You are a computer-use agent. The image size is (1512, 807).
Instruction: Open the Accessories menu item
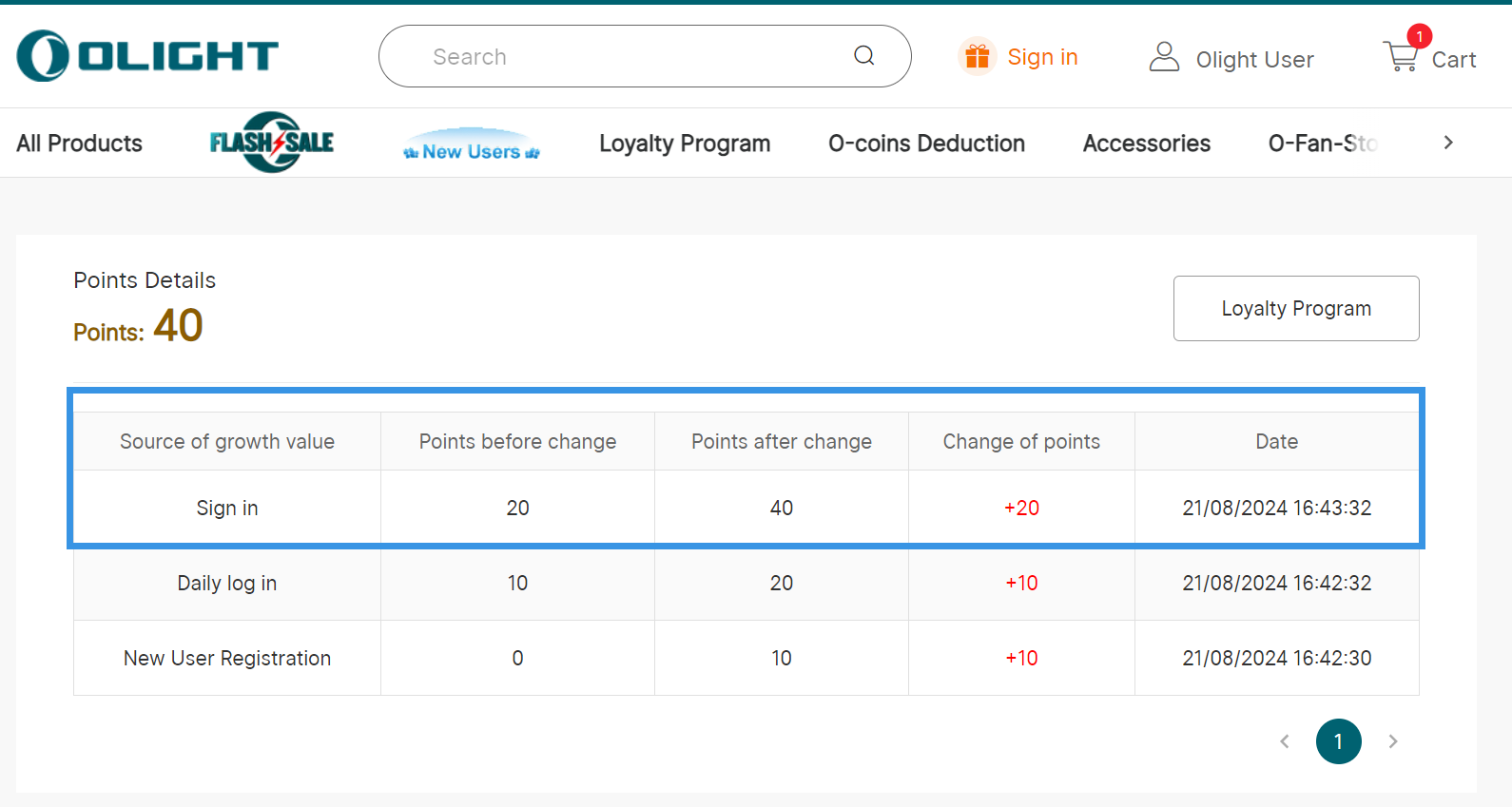pos(1146,144)
